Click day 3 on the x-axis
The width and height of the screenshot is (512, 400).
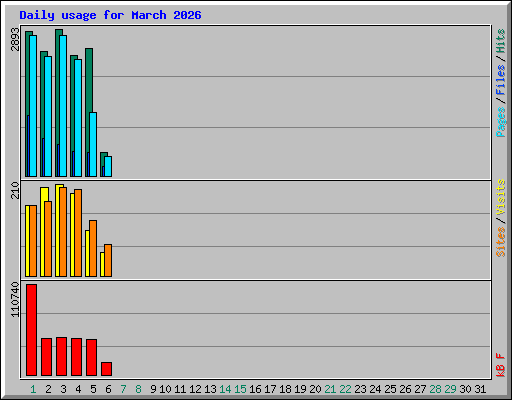[63, 389]
